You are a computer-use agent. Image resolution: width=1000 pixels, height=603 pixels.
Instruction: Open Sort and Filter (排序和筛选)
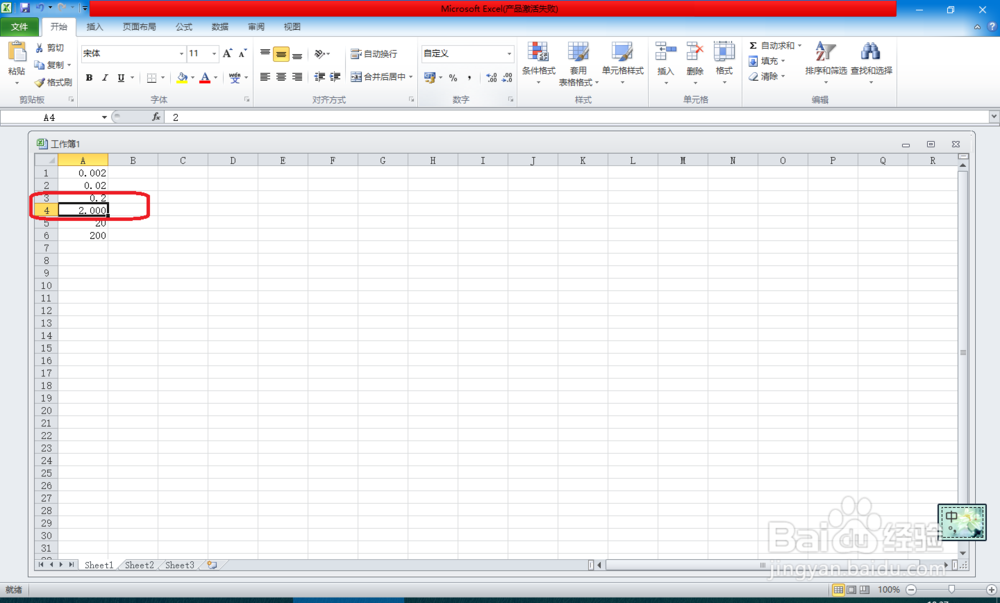point(826,61)
